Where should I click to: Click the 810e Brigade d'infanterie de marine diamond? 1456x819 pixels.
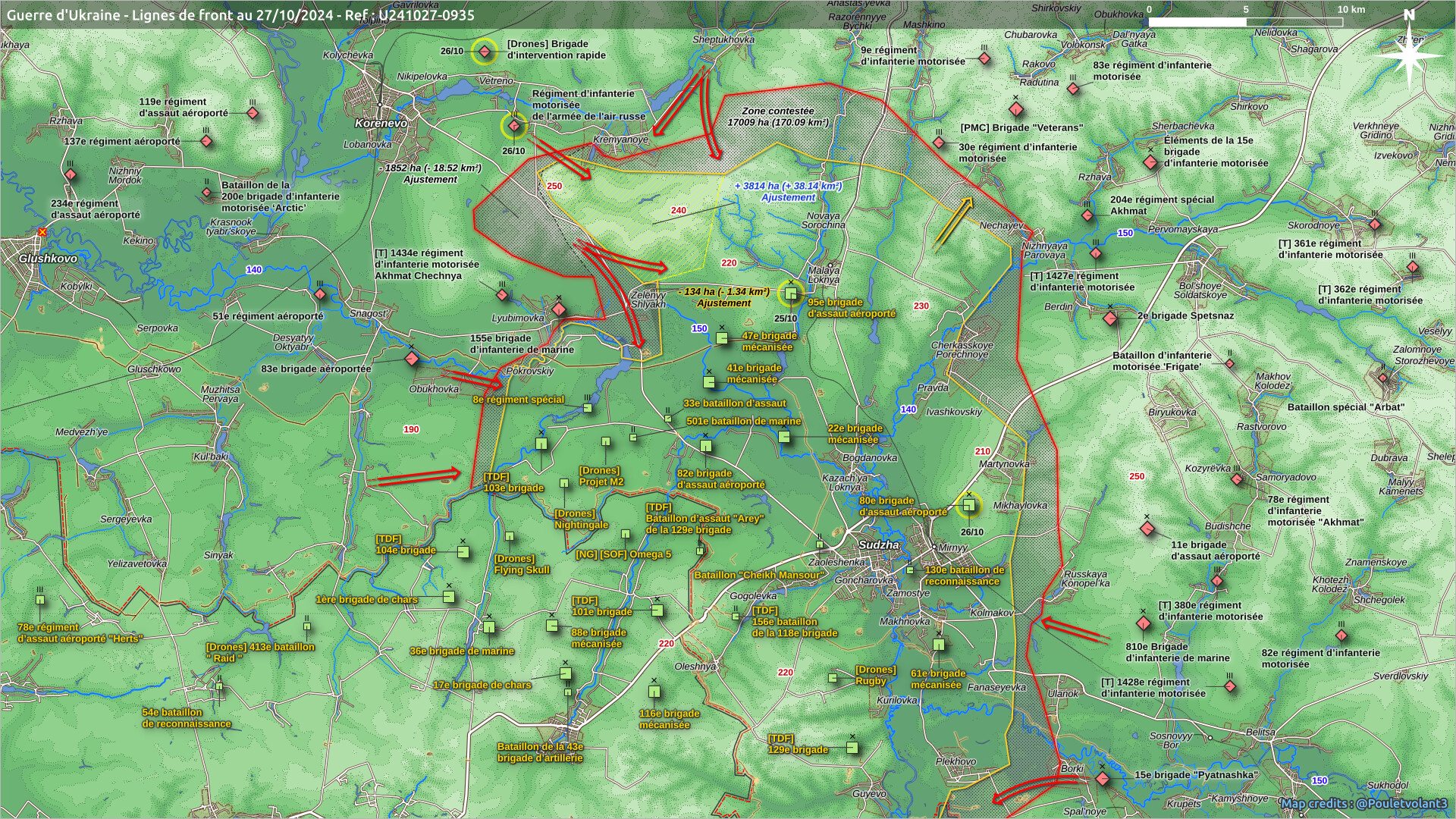(x=1144, y=624)
